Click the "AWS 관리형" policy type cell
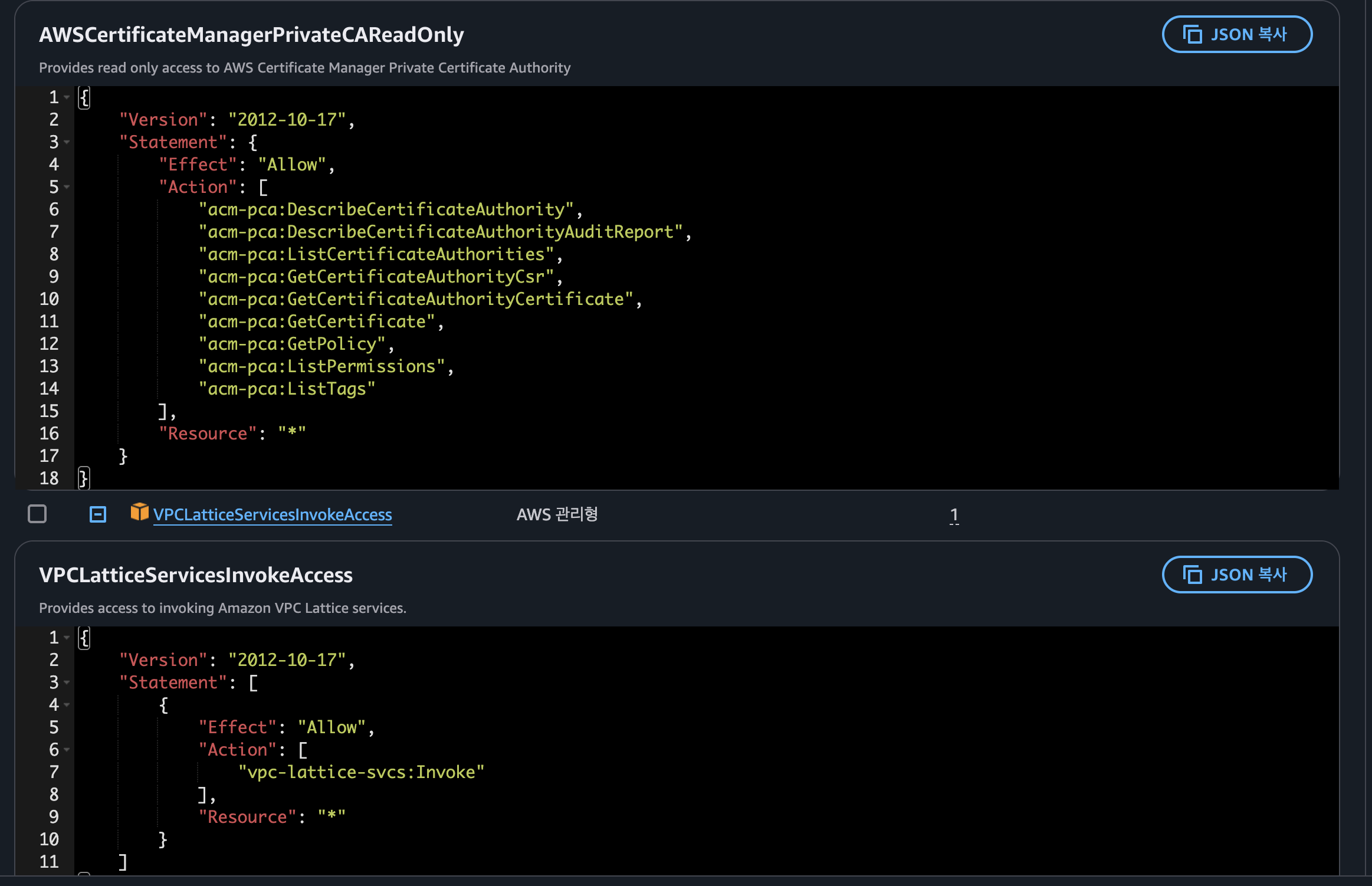 click(x=557, y=515)
